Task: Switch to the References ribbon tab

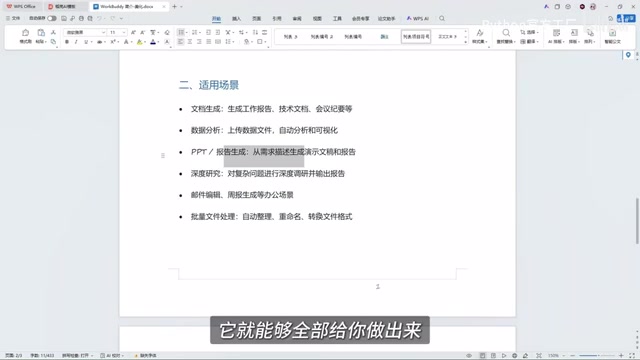Action: click(277, 19)
